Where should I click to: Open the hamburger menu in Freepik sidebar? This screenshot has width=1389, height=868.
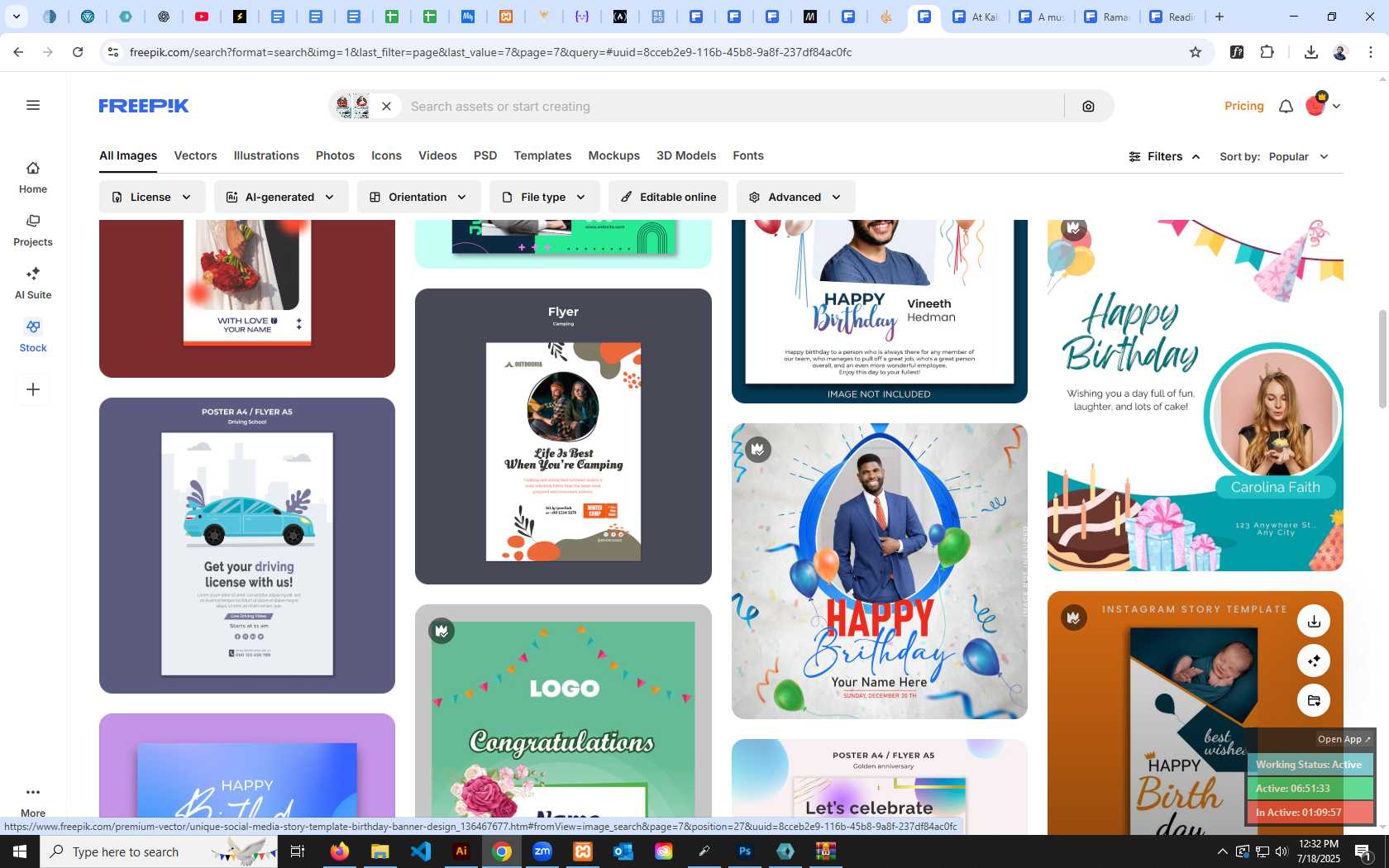(x=33, y=105)
